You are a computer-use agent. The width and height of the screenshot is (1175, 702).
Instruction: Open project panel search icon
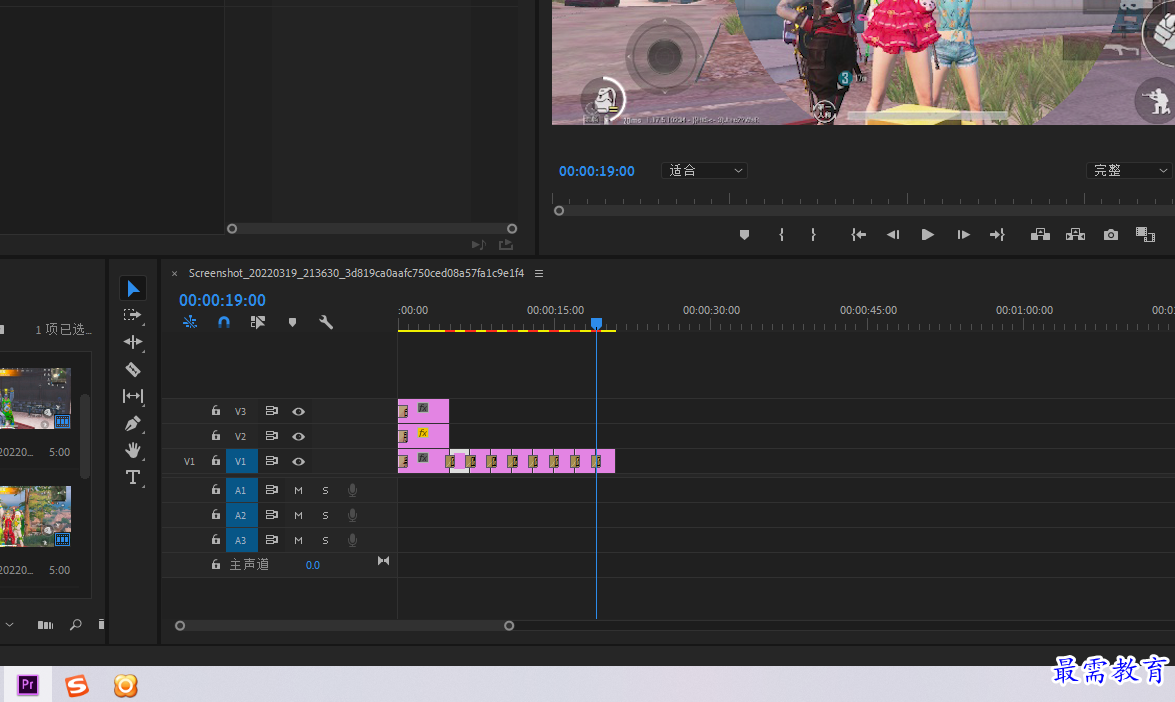[x=76, y=625]
